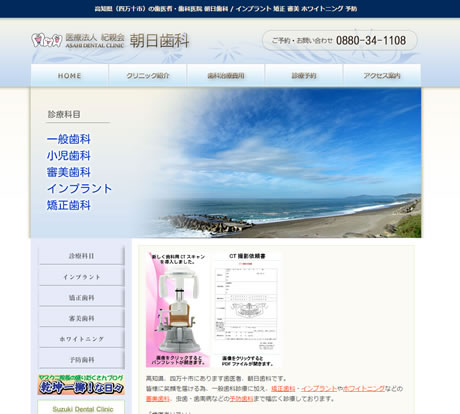Viewport: 460px width, 414px height.
Task: Follow the orange 矯正歯科 link in the paragraph
Action: [x=283, y=389]
